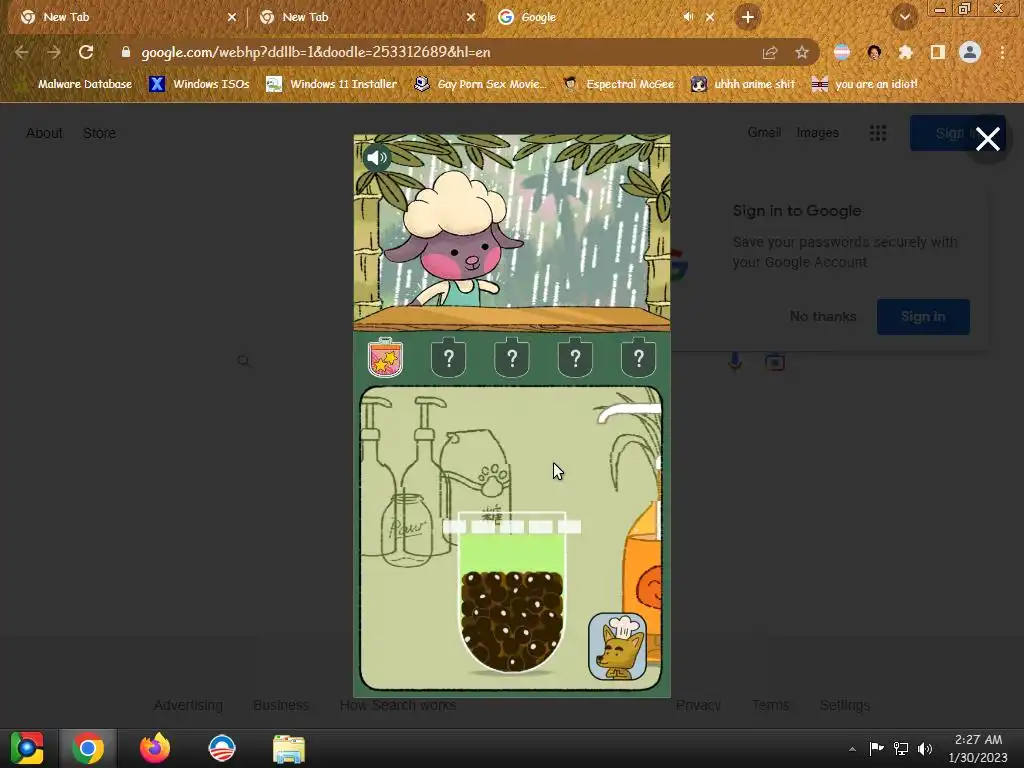The image size is (1024, 768).
Task: Open Business footer link
Action: point(281,705)
